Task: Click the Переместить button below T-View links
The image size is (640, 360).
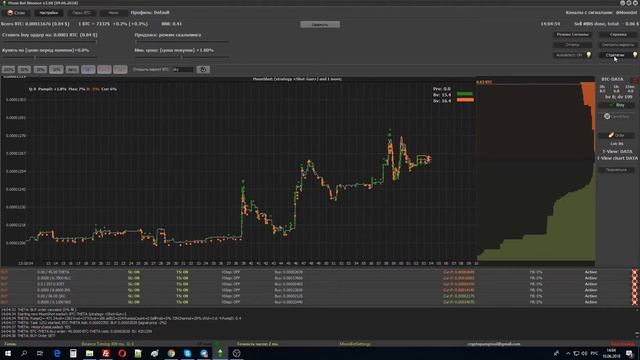Action: coord(617,170)
